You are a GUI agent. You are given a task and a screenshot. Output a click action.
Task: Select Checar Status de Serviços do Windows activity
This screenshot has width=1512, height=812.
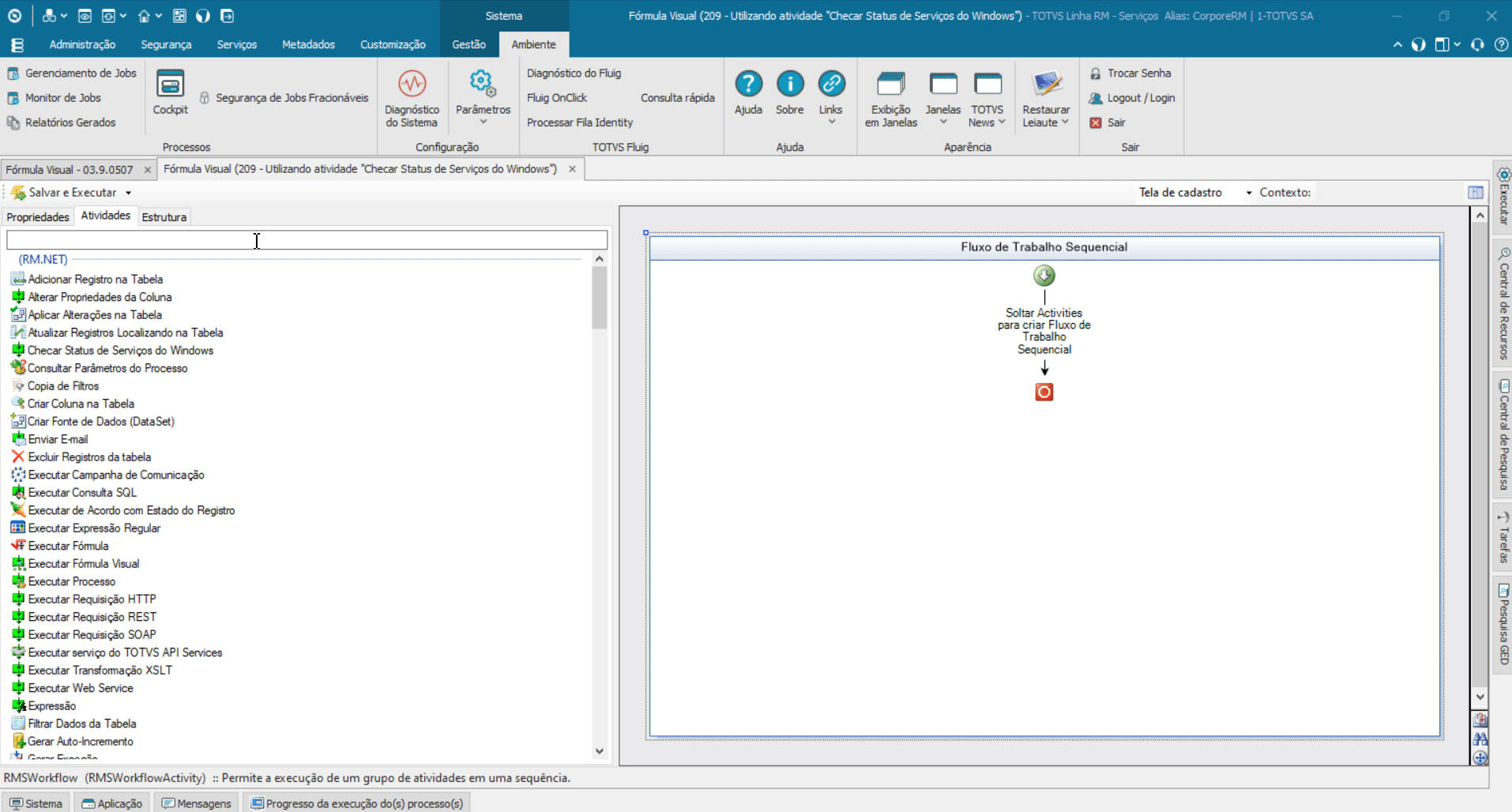pyautogui.click(x=112, y=351)
